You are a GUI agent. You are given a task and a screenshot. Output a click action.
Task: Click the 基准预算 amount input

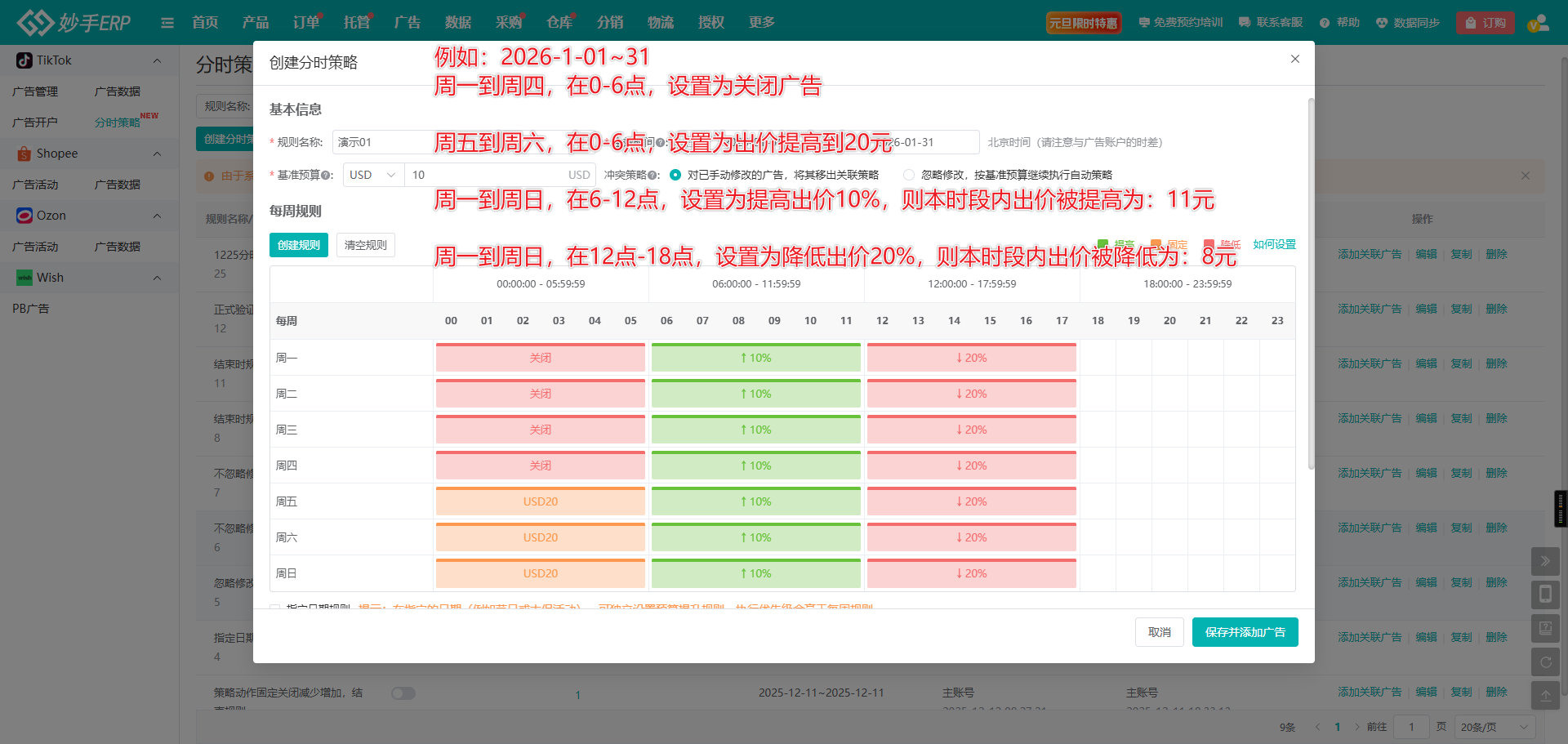click(x=500, y=175)
